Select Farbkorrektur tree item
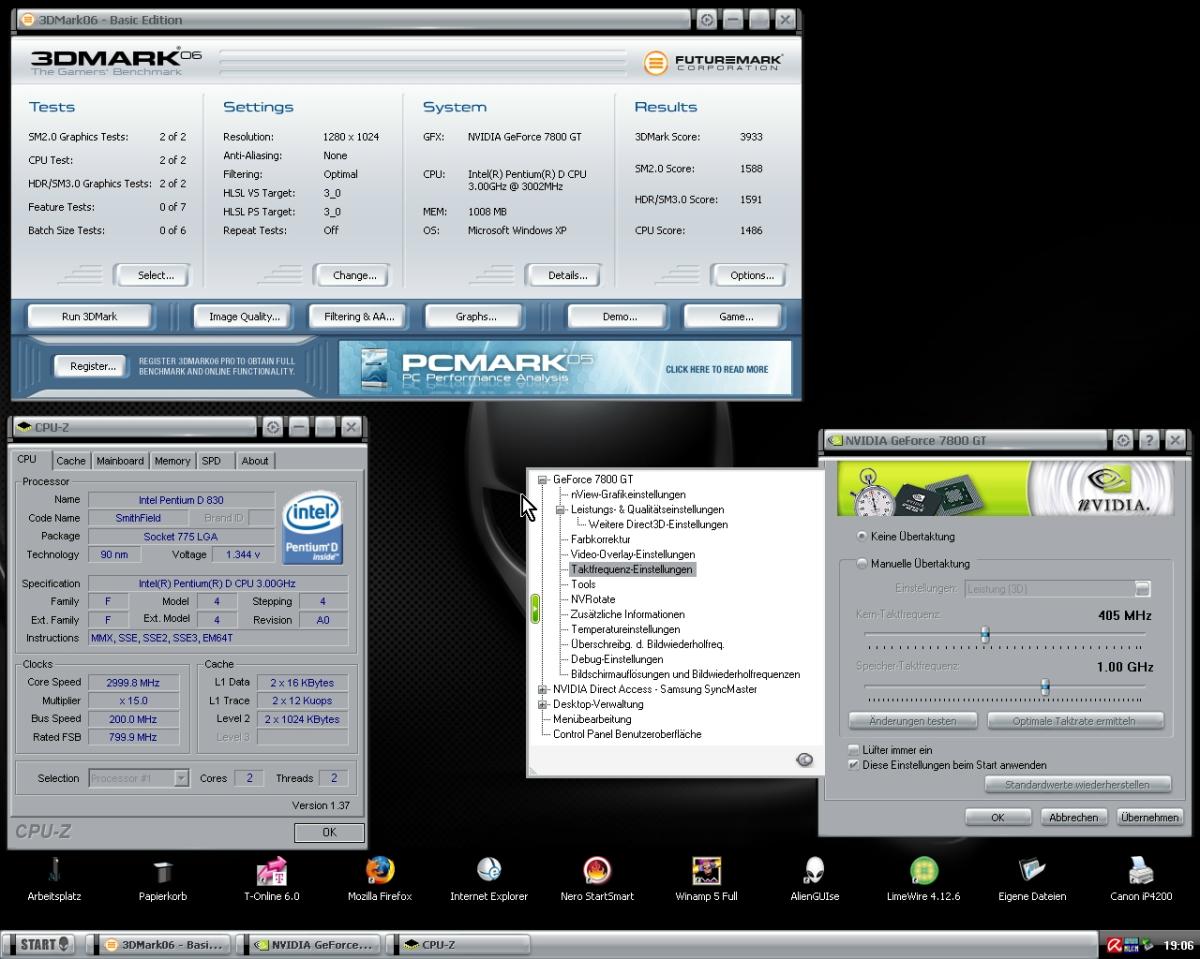The width and height of the screenshot is (1200, 959). (x=600, y=539)
